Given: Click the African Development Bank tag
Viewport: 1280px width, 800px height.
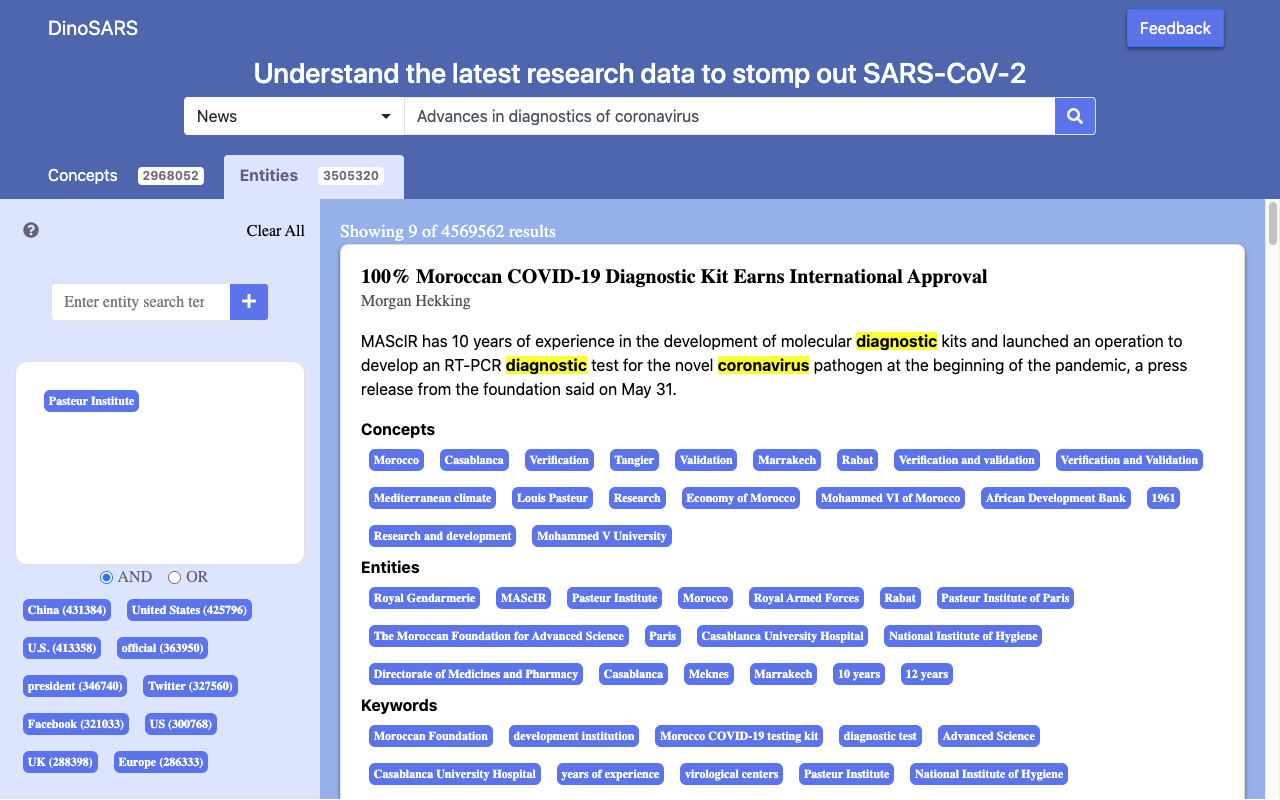Looking at the screenshot, I should (1055, 498).
